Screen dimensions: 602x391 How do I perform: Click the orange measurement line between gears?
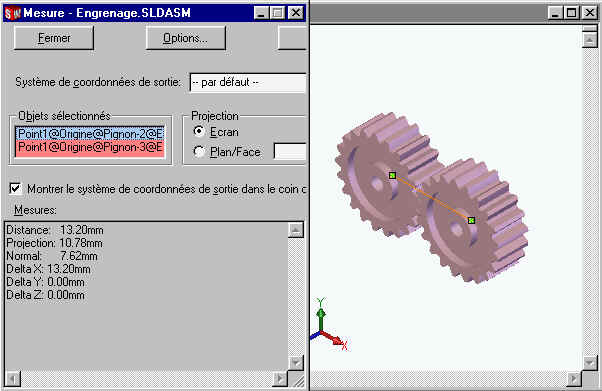point(432,198)
